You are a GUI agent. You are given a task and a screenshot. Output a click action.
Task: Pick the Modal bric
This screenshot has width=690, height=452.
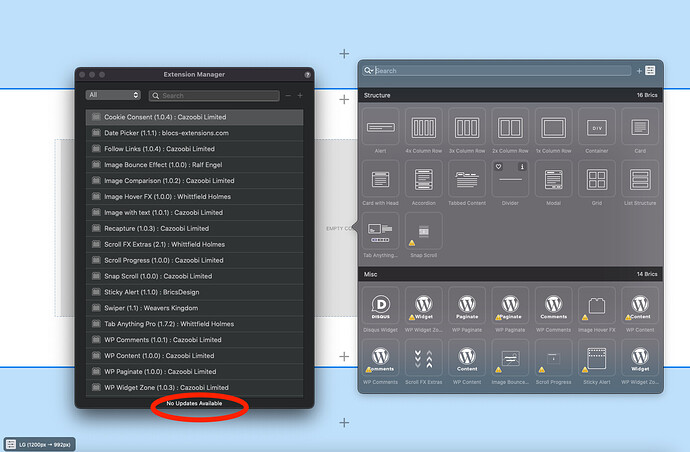(554, 181)
